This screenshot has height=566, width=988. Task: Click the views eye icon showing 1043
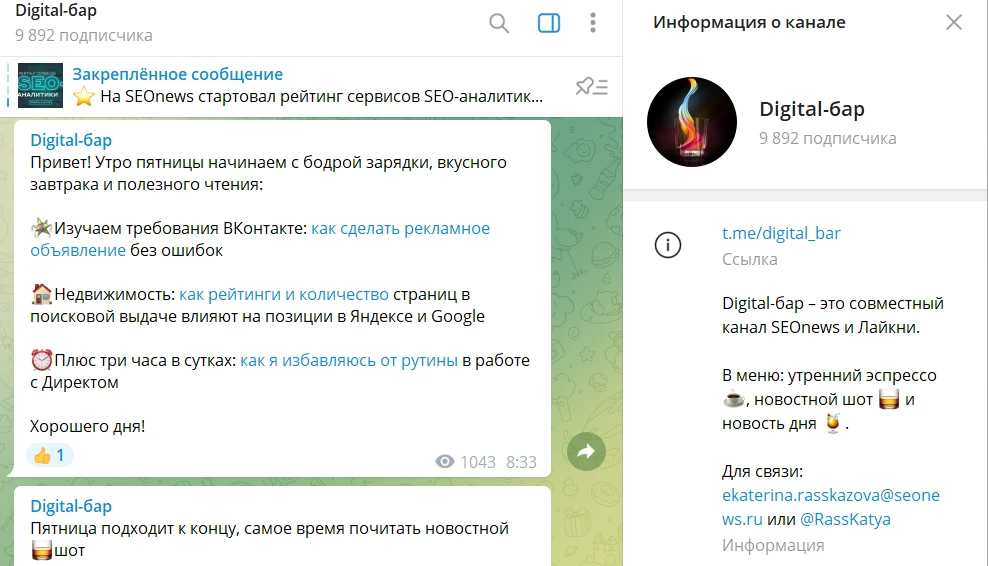coord(445,462)
